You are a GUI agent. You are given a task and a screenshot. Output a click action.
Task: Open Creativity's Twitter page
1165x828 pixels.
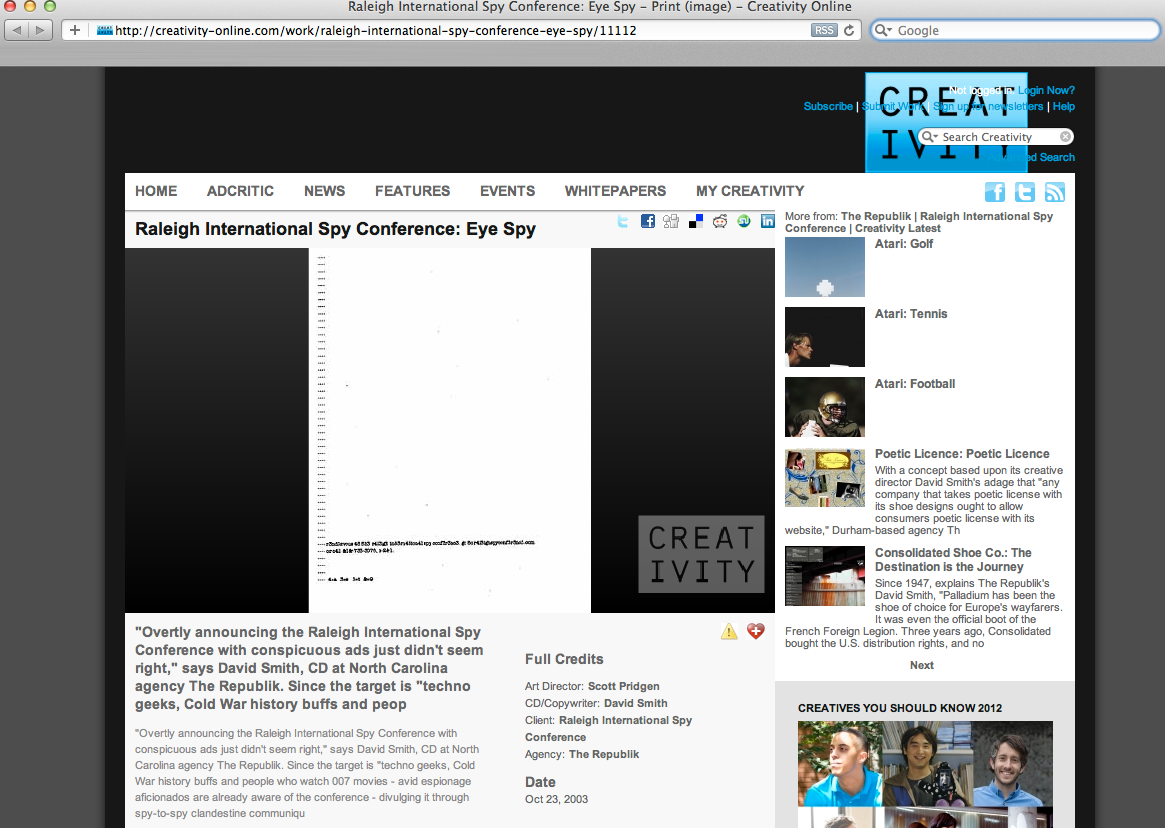[x=1025, y=192]
